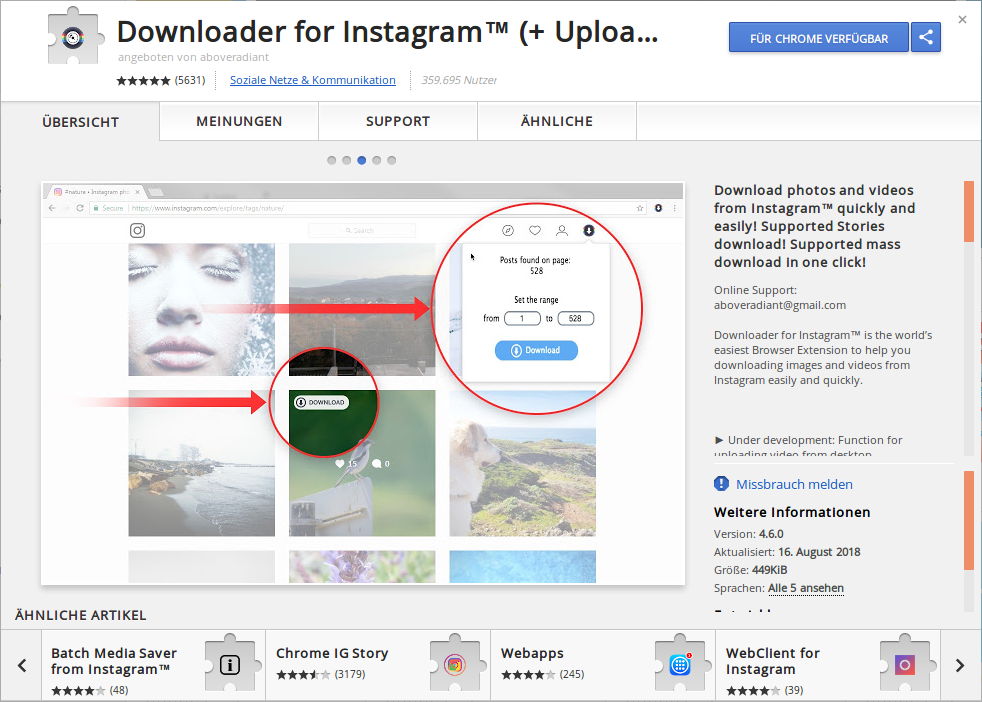
Task: Open the WebClient for Instagram icon
Action: pyautogui.click(x=905, y=664)
